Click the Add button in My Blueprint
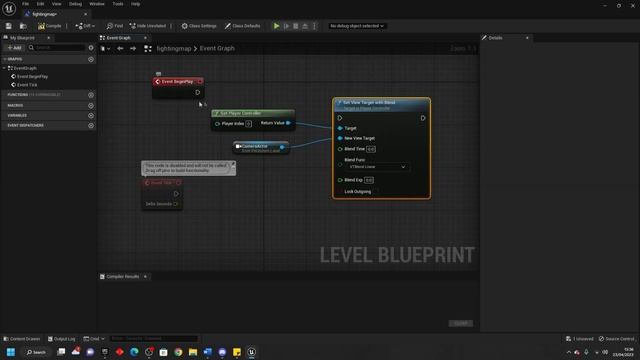The height and width of the screenshot is (360, 640). tap(14, 48)
